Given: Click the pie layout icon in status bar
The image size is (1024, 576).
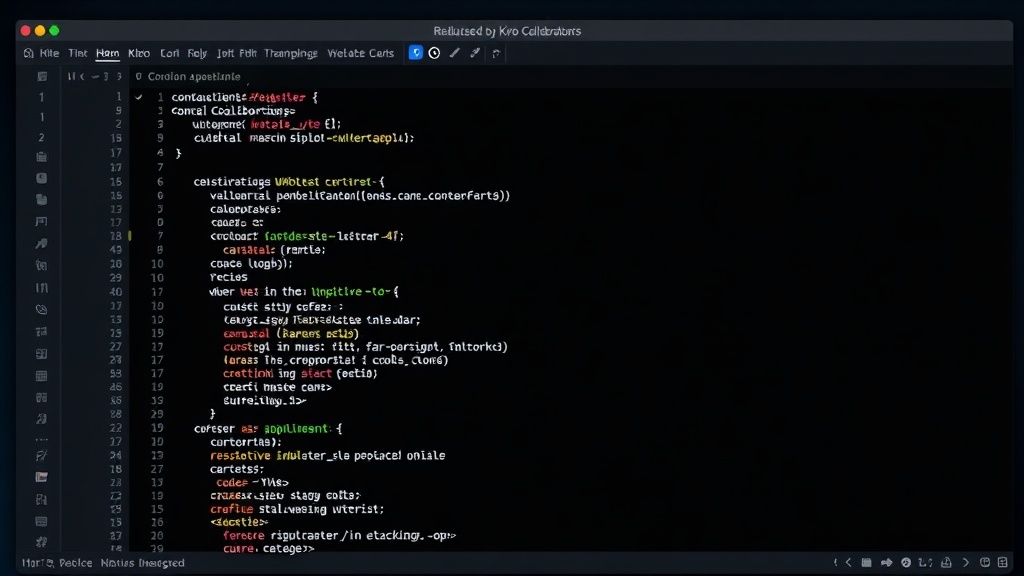Looking at the screenshot, I should tap(985, 562).
